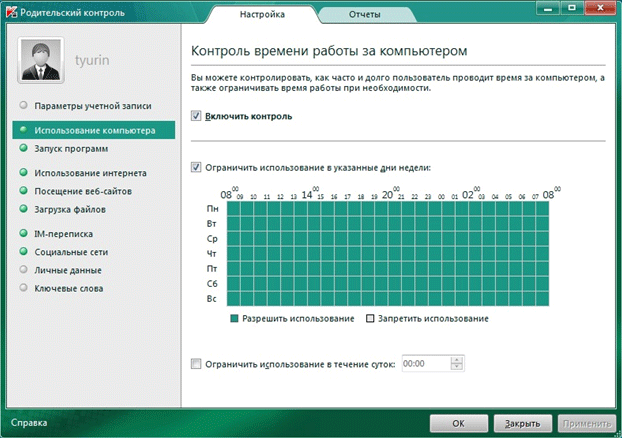The image size is (622, 438).
Task: Click the green status dot beside Посещение веб-сайтов
Action: click(x=23, y=190)
